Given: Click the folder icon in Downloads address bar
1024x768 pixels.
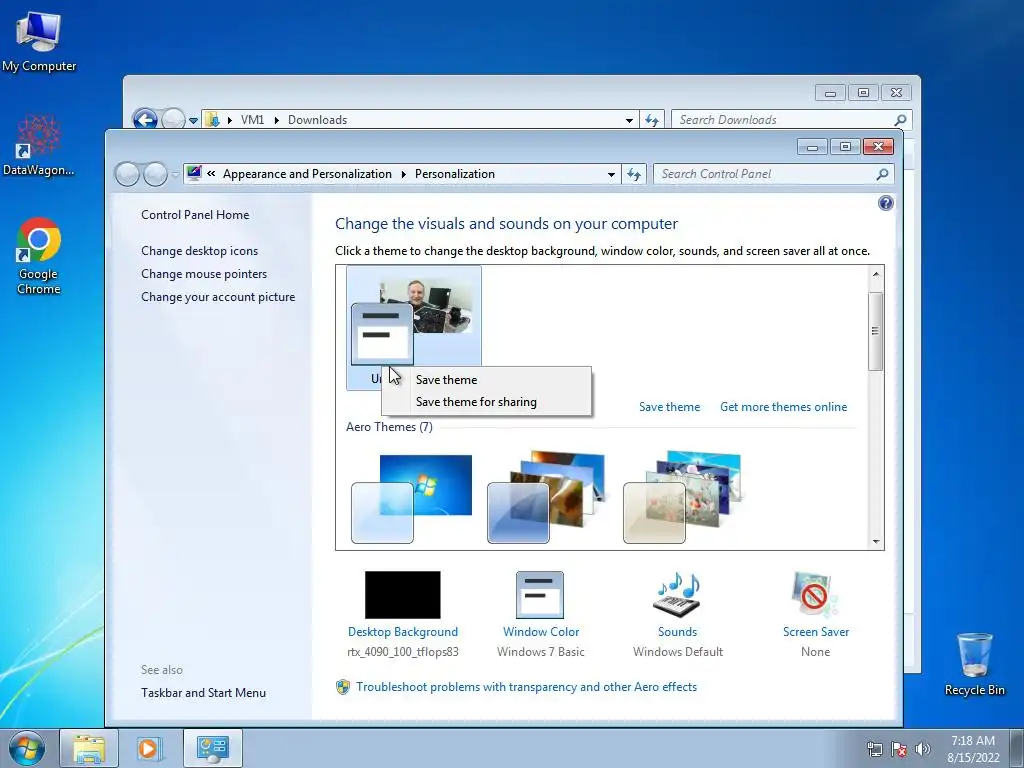Looking at the screenshot, I should 212,120.
